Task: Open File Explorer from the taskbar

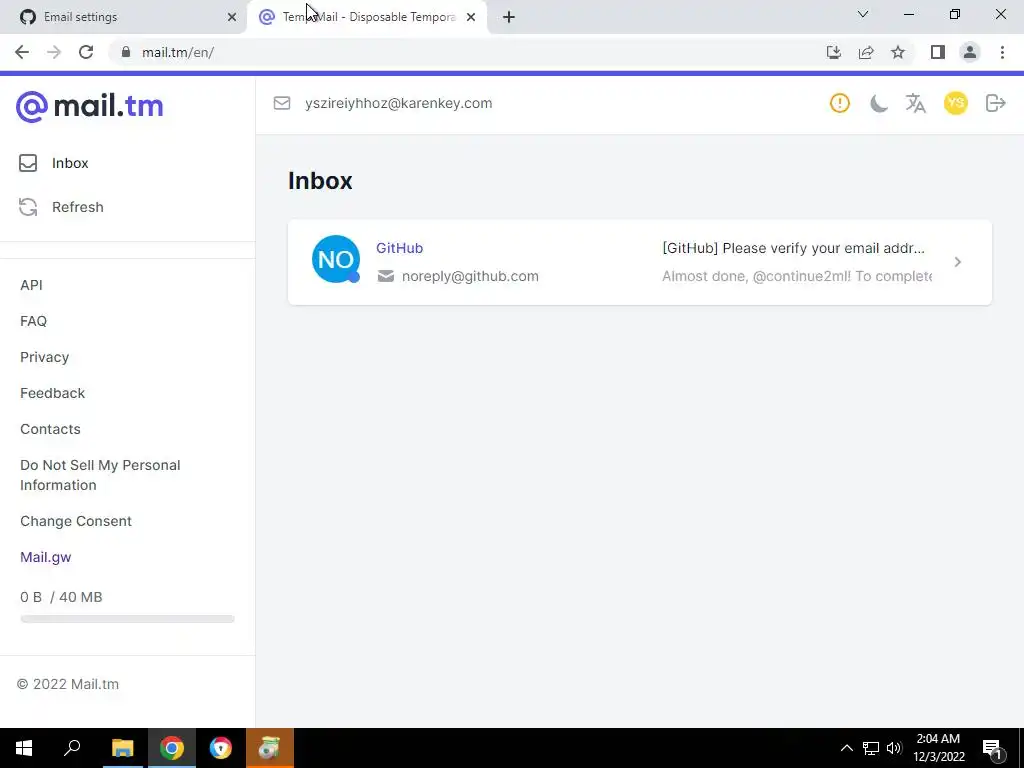Action: click(122, 748)
